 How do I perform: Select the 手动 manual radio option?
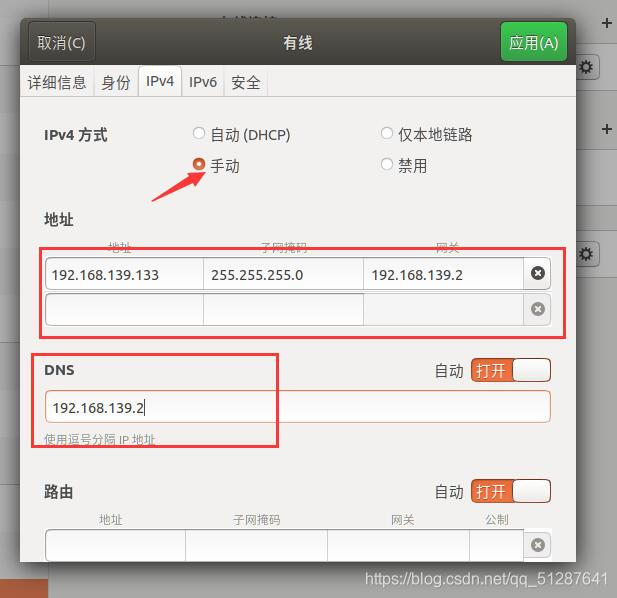click(216, 165)
